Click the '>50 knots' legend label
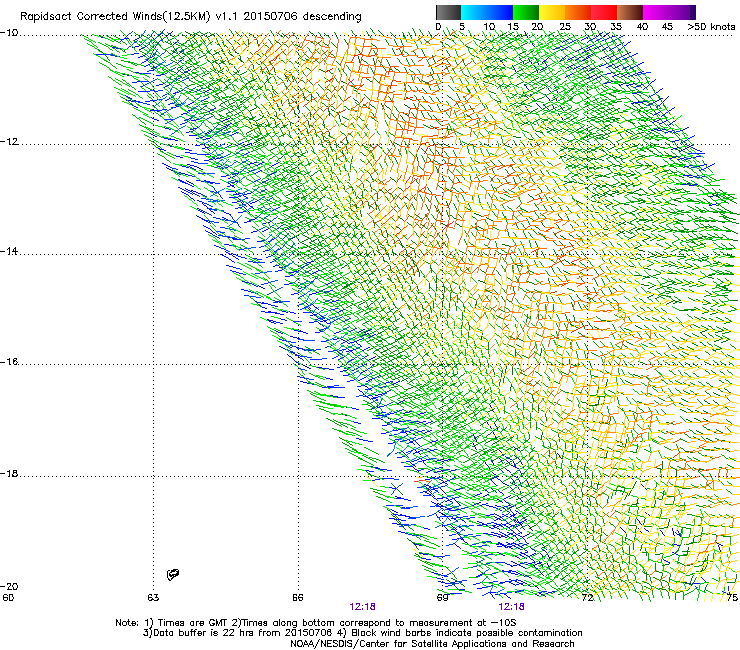Viewport: 740px width, 650px height. click(711, 26)
